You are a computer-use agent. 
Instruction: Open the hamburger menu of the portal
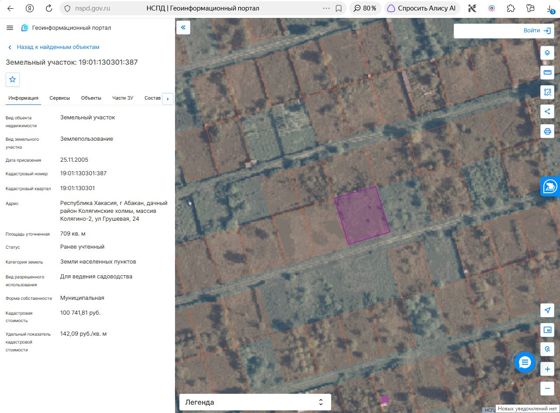click(x=10, y=28)
